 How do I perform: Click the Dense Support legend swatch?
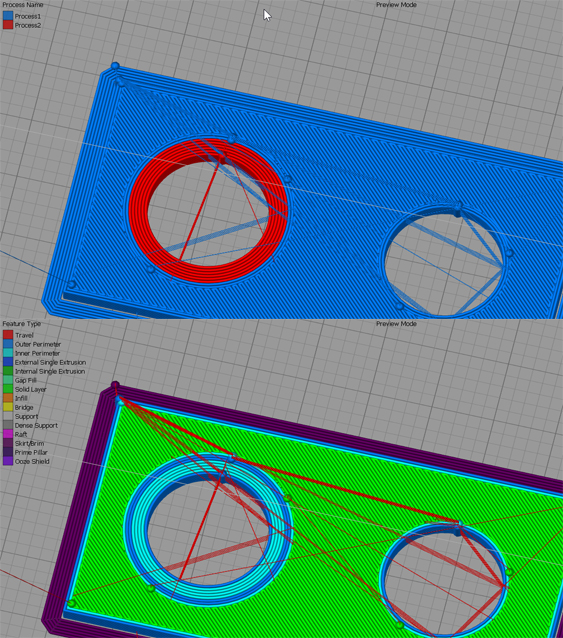[8, 425]
